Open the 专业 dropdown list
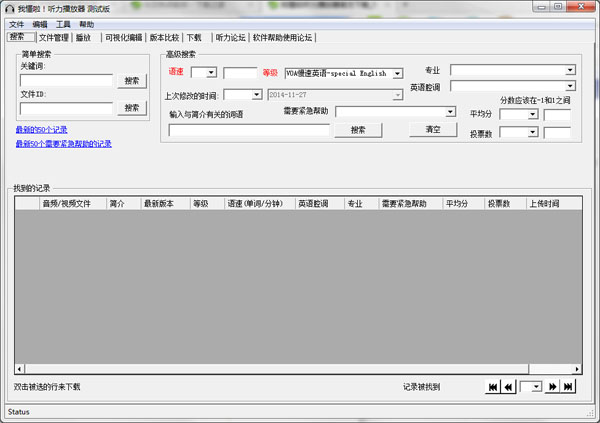Image resolution: width=600 pixels, height=423 pixels. tap(570, 71)
